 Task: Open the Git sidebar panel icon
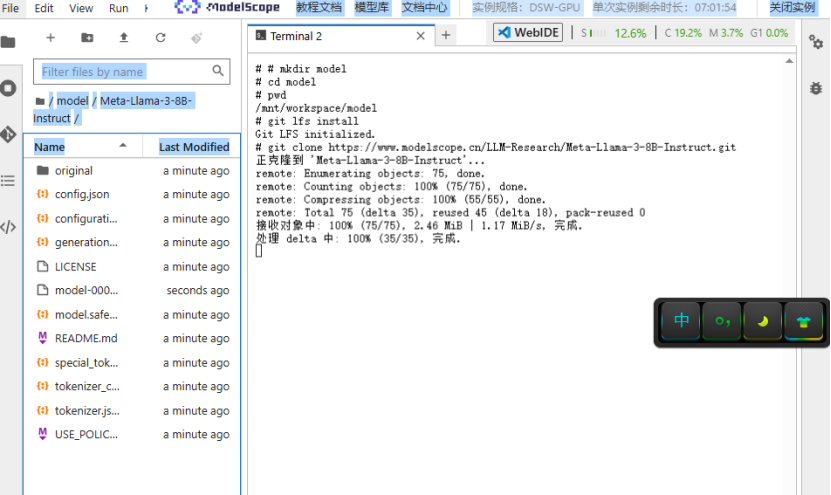pyautogui.click(x=8, y=135)
